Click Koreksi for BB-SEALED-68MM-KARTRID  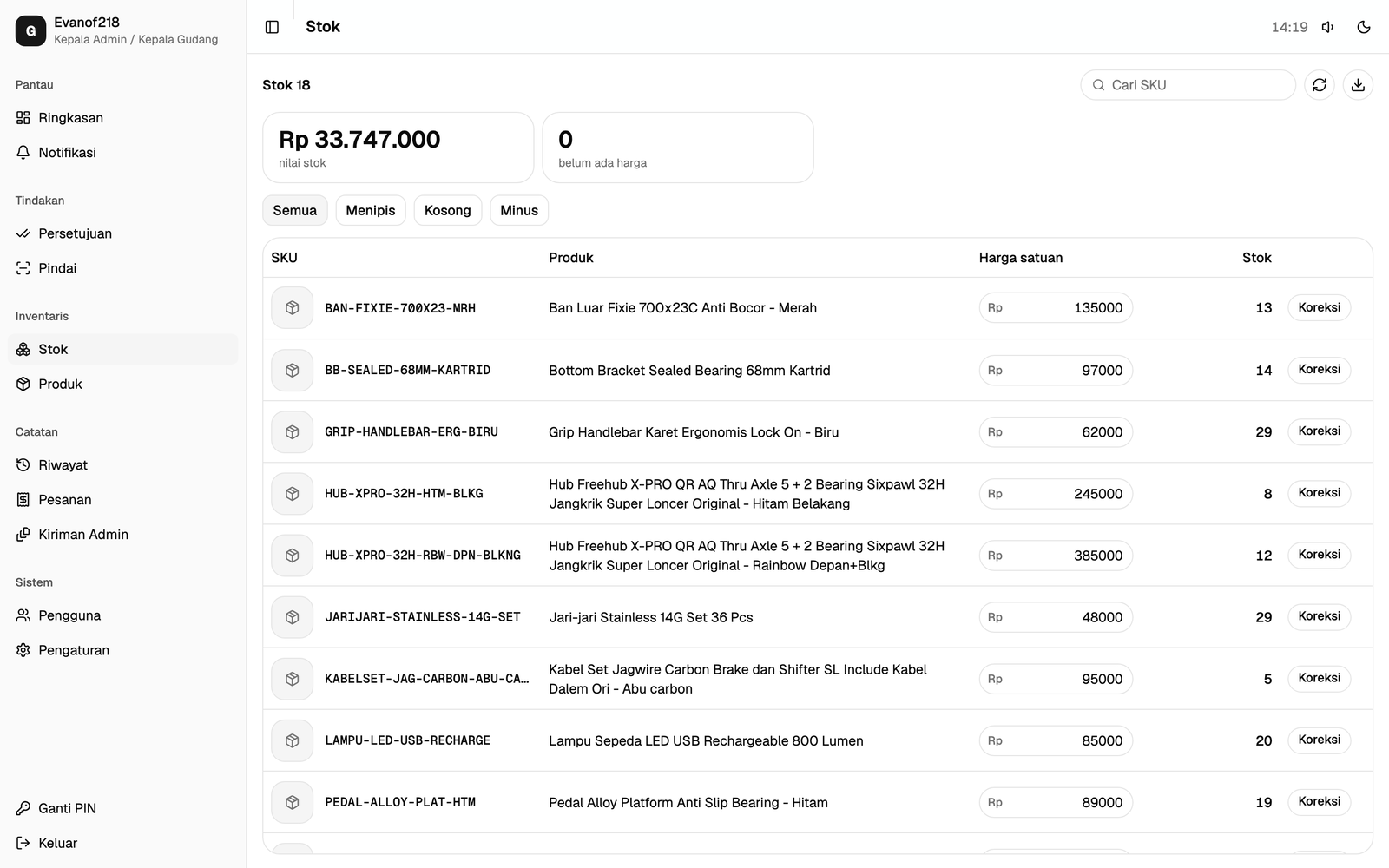(1319, 369)
